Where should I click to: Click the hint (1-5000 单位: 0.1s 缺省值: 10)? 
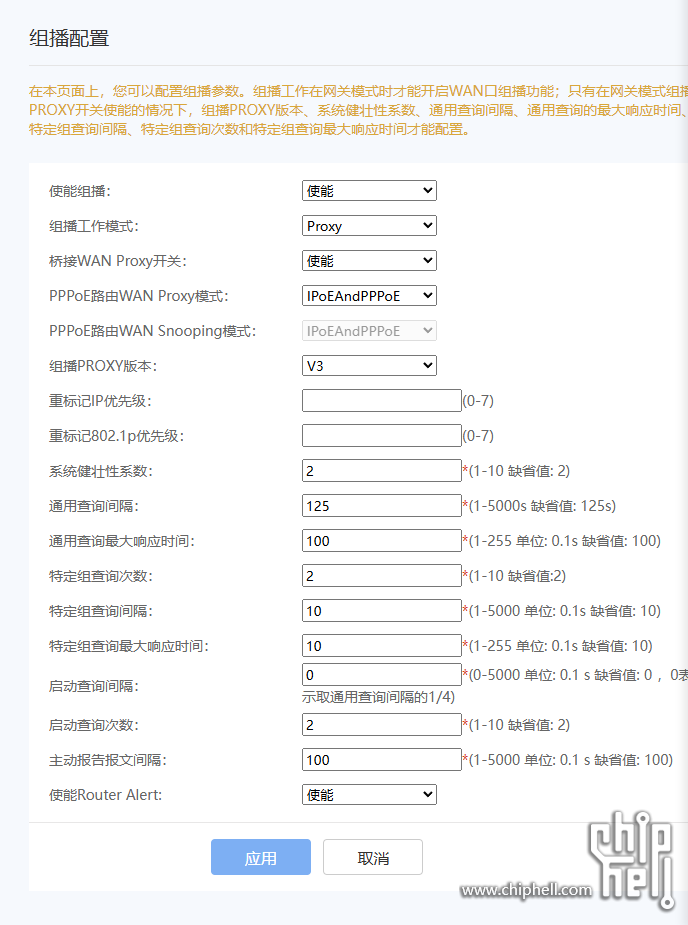565,611
